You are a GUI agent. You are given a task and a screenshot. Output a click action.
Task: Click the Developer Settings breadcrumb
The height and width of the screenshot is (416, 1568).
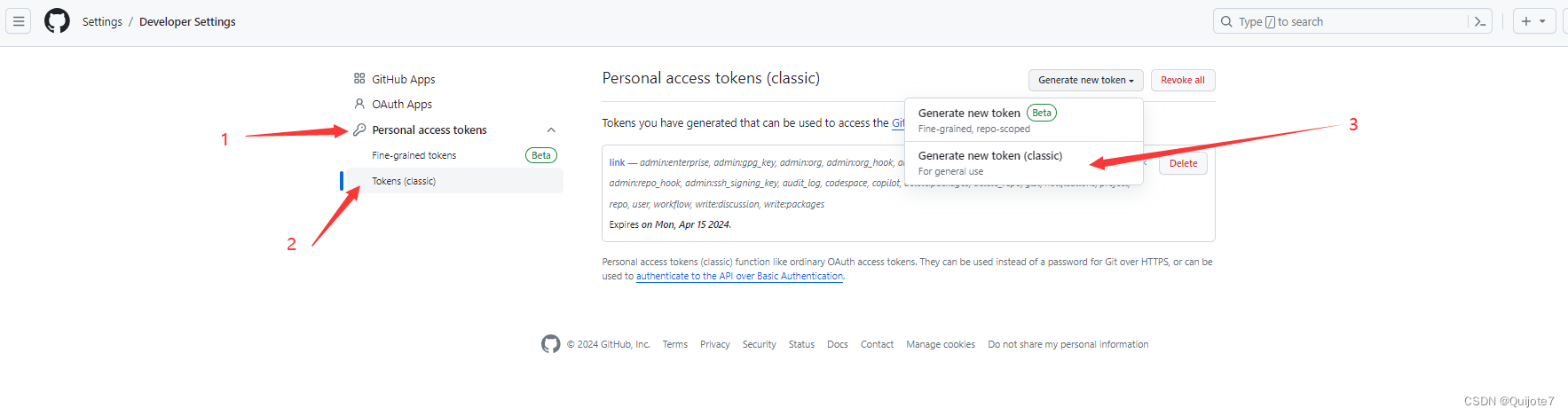[187, 21]
